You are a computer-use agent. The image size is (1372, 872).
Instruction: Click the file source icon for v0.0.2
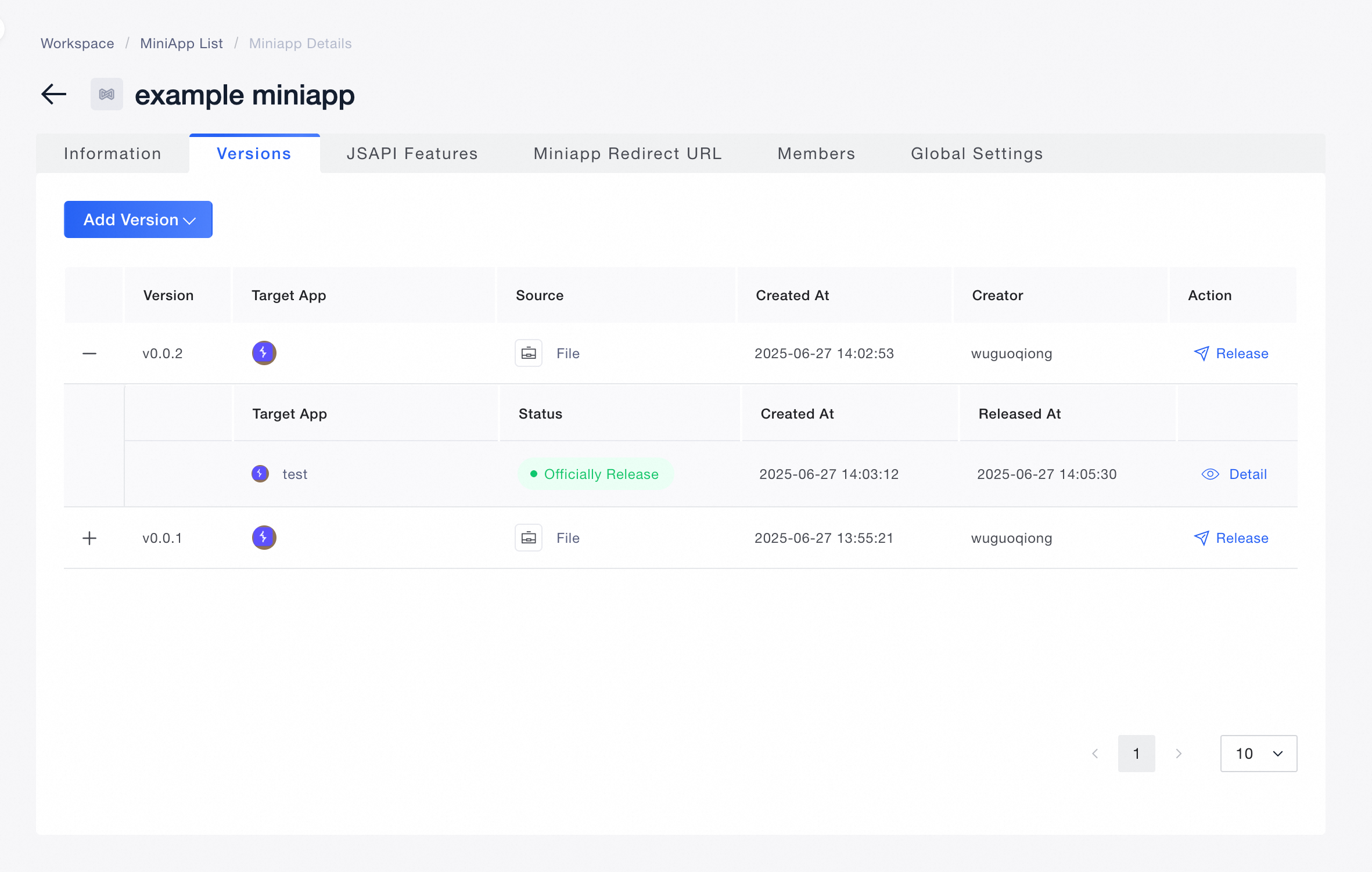(x=529, y=353)
